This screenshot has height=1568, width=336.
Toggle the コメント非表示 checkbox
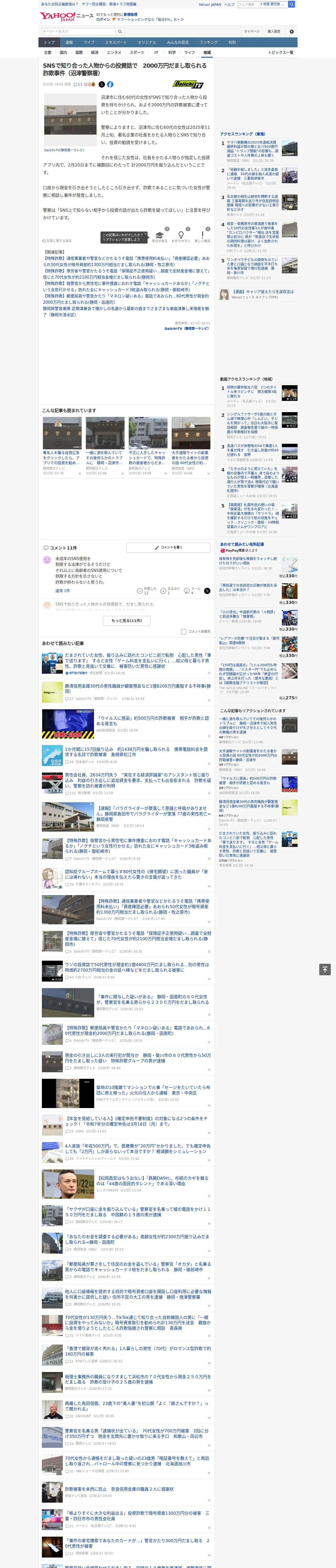click(183, 632)
